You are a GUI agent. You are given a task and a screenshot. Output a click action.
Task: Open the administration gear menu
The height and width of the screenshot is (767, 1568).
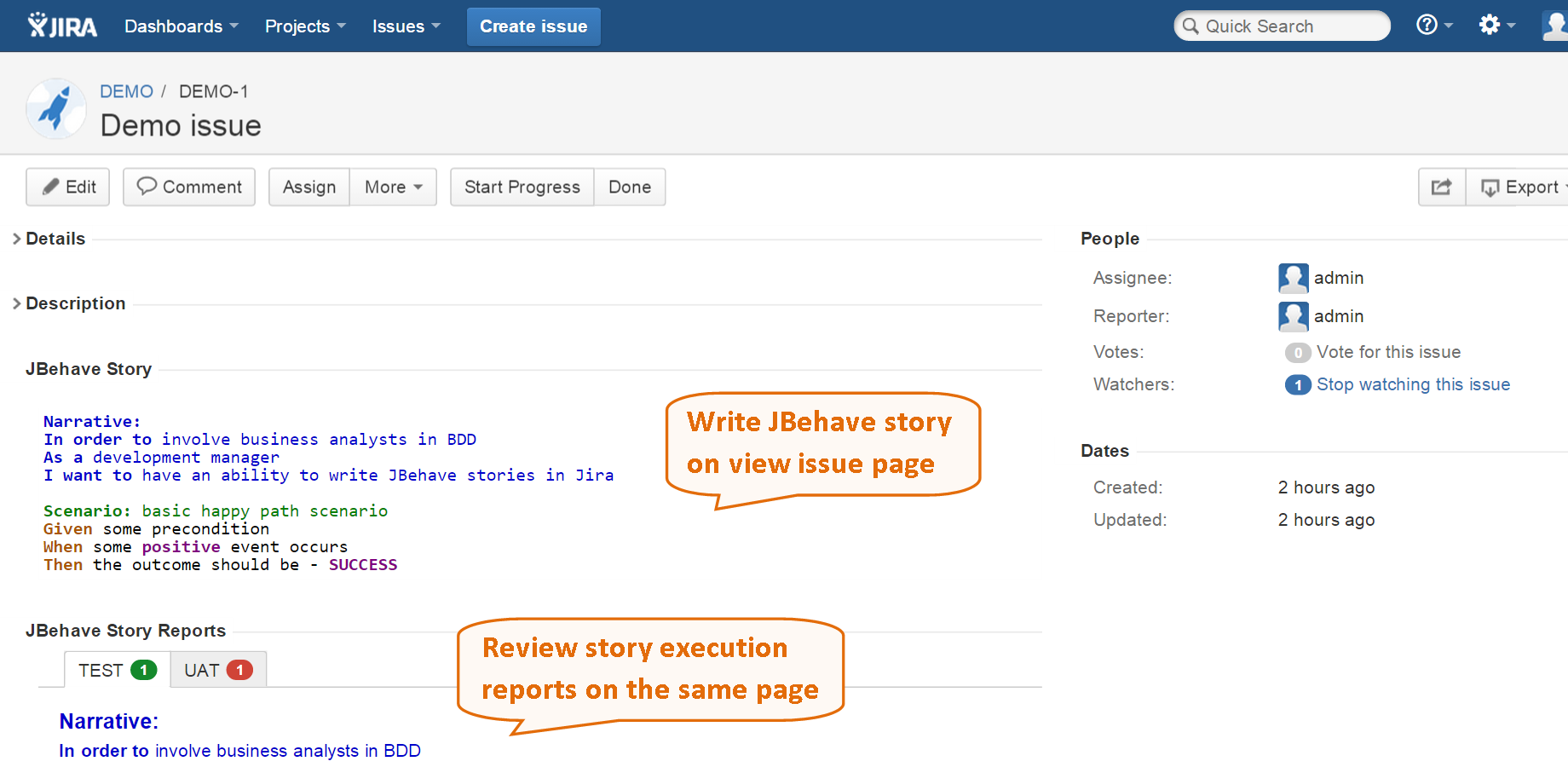click(x=1496, y=25)
